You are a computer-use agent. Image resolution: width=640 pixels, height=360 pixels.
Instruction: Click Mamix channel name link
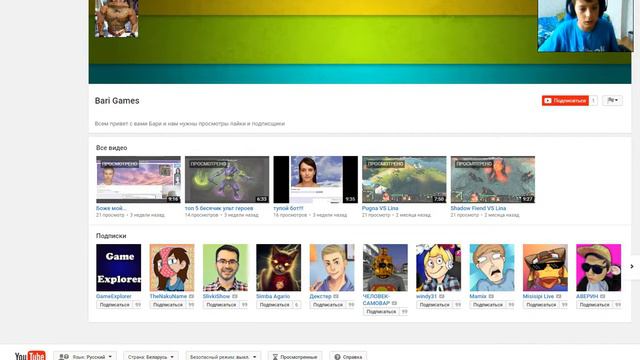(478, 296)
